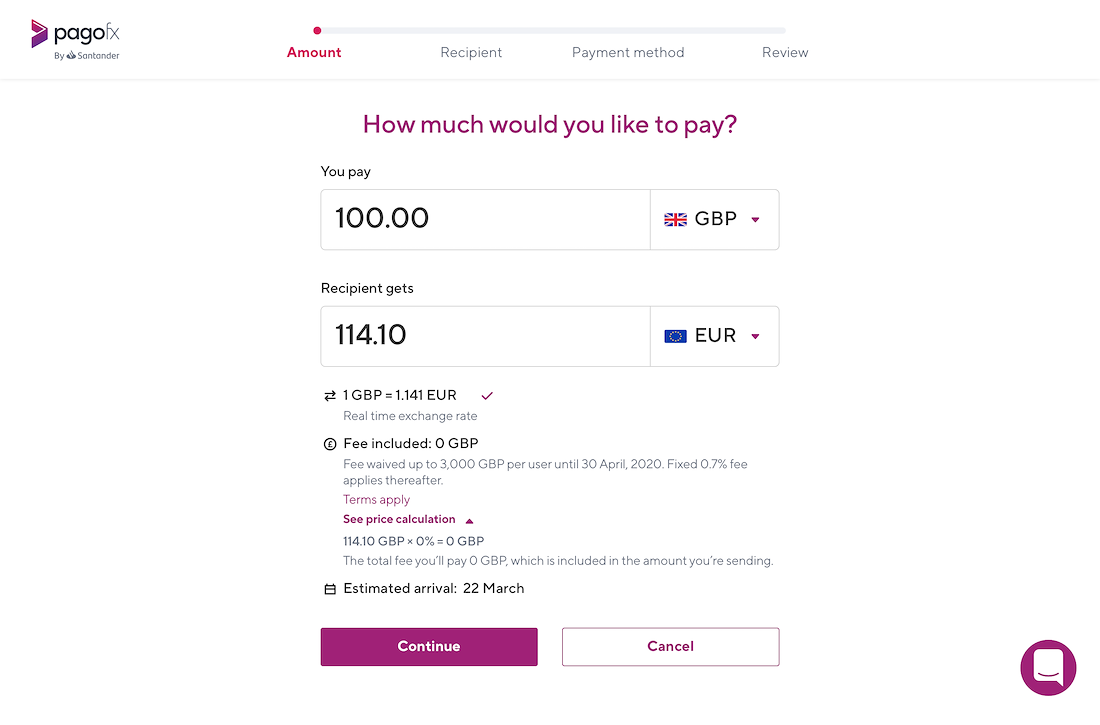The width and height of the screenshot is (1100, 725).
Task: Go to the Amount step
Action: click(x=314, y=53)
